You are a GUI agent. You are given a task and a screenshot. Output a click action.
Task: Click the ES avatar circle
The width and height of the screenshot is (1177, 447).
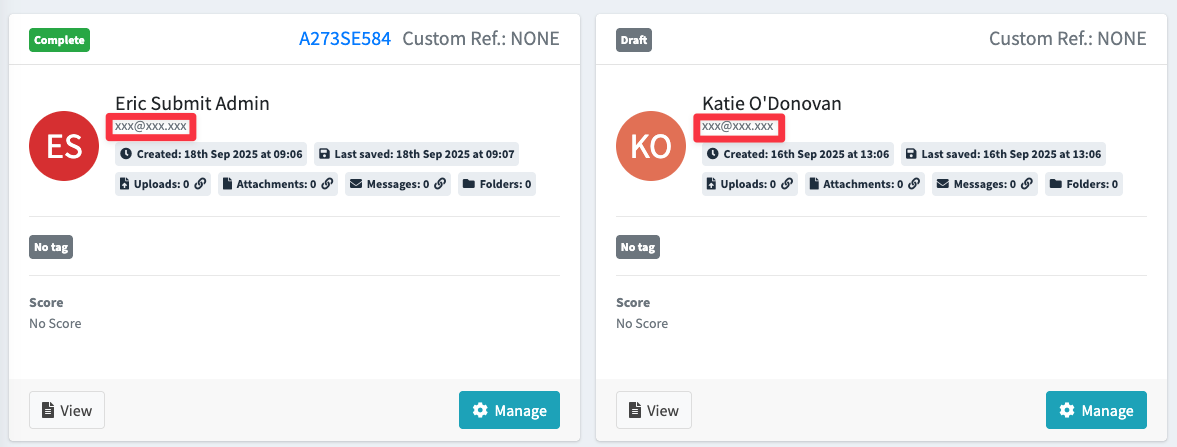pos(65,146)
